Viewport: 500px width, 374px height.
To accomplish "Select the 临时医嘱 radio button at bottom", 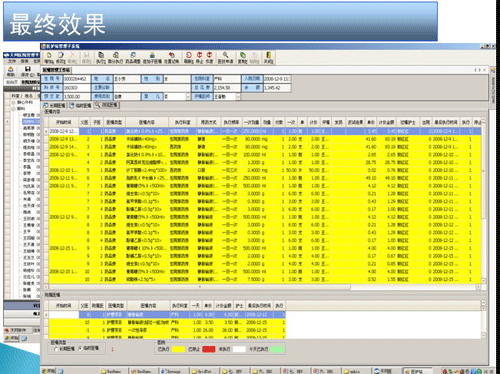I will tap(80, 348).
